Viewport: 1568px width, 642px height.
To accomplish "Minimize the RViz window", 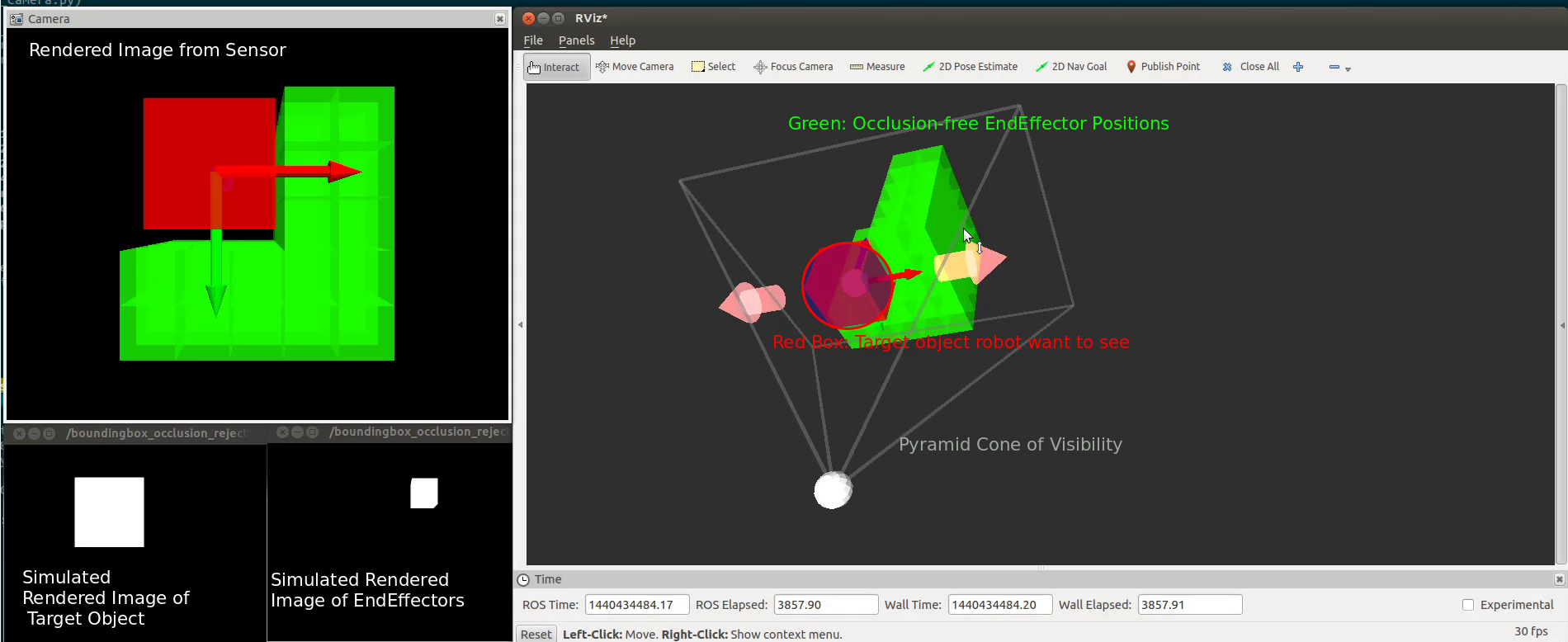I will coord(543,18).
